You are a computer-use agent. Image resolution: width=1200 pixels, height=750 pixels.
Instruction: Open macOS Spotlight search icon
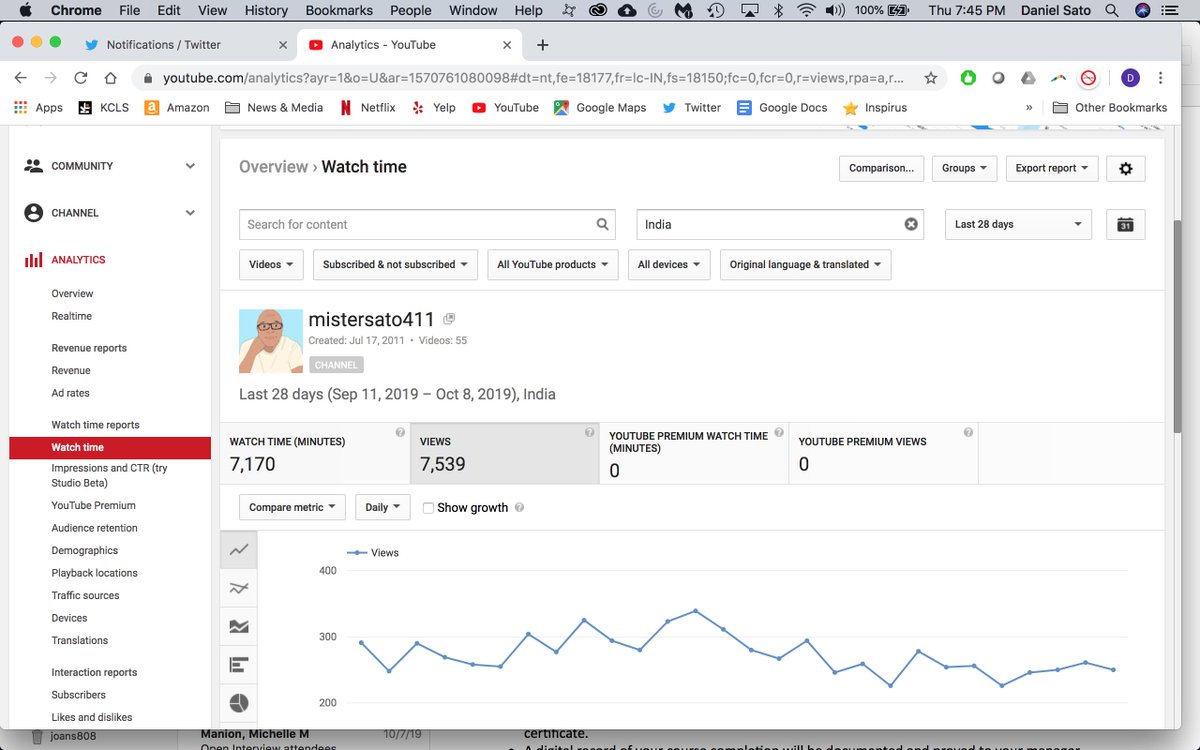1111,10
